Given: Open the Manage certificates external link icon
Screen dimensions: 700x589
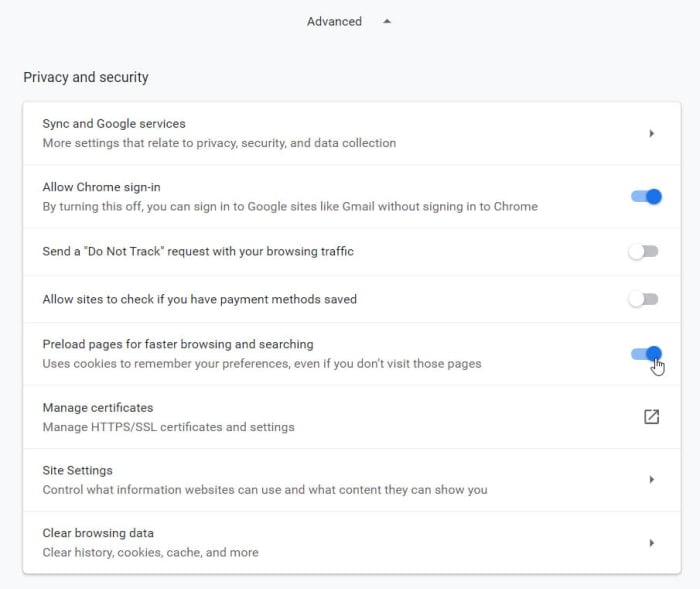Looking at the screenshot, I should pyautogui.click(x=651, y=417).
